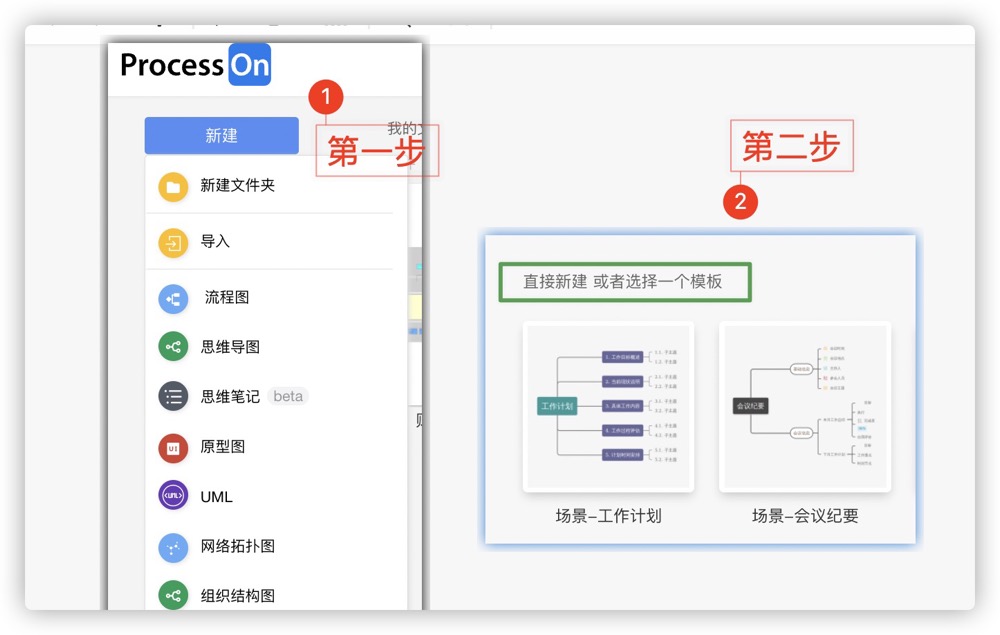Pick the purple UML icon
The image size is (1000, 635).
173,495
